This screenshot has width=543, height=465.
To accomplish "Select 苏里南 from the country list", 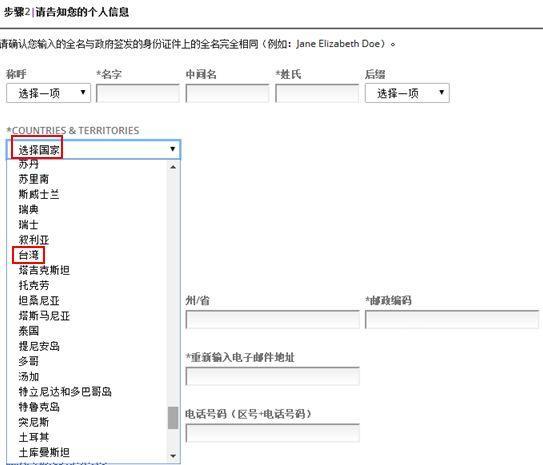I will [34, 179].
